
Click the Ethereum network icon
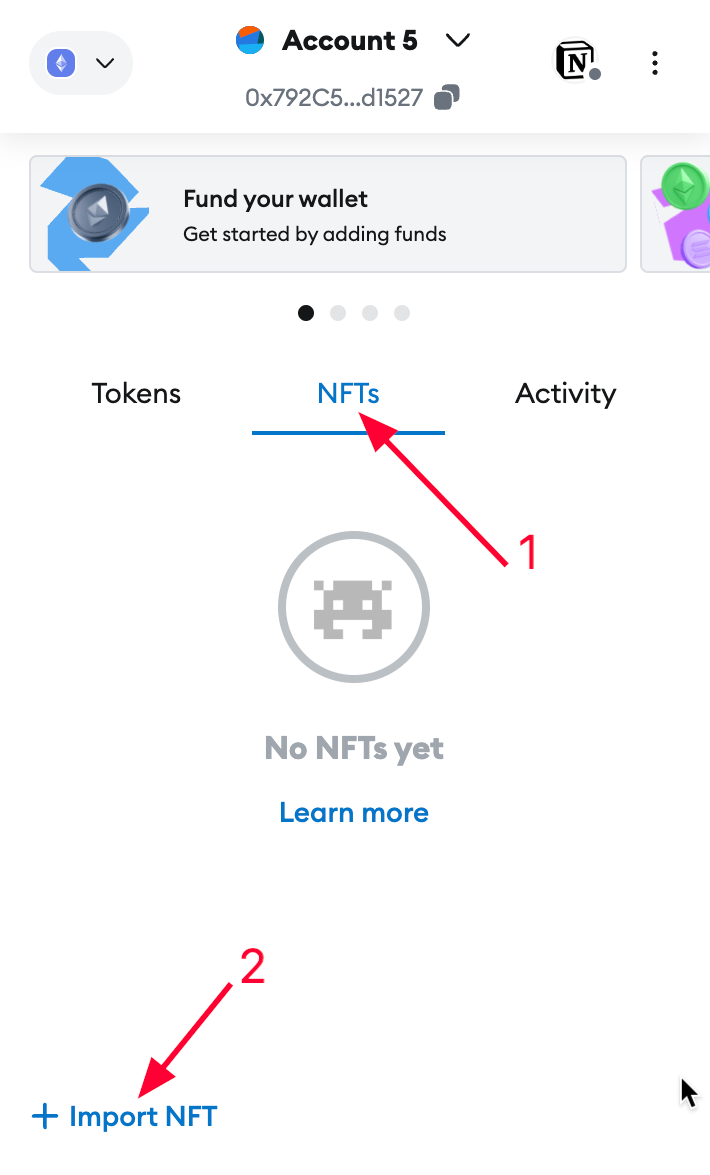pos(62,64)
